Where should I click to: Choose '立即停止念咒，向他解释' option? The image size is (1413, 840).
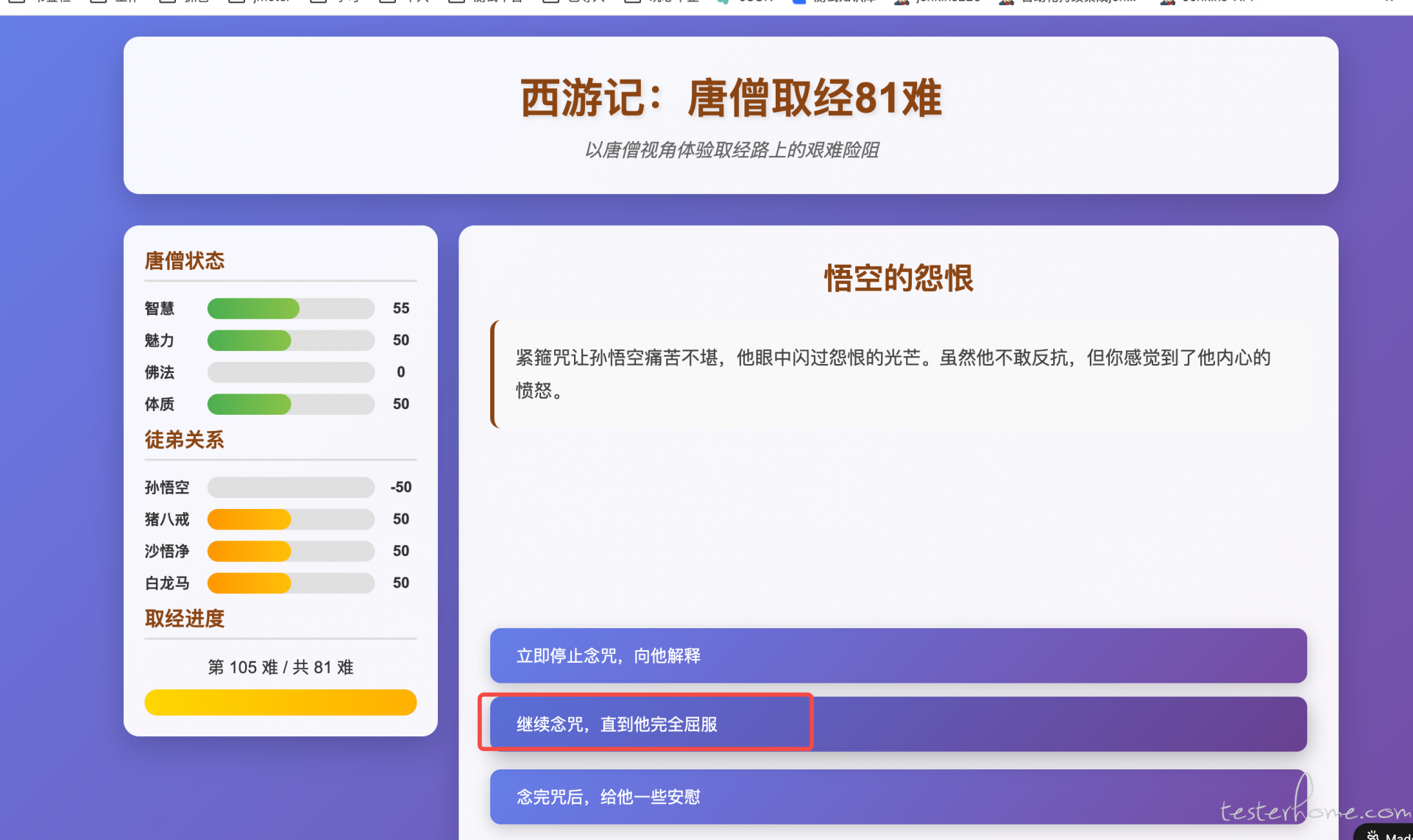[898, 655]
